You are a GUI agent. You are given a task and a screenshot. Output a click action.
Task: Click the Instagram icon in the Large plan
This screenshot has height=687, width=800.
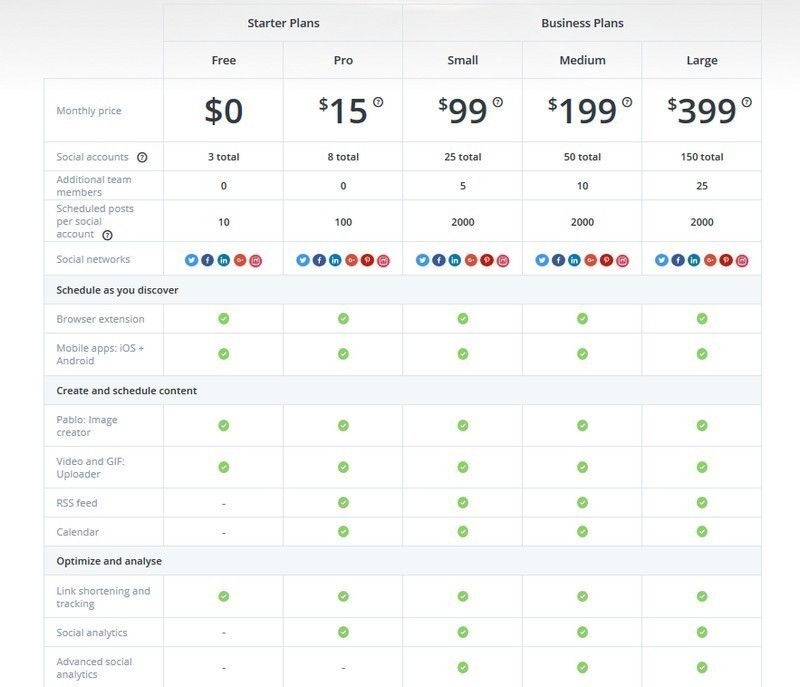(742, 261)
